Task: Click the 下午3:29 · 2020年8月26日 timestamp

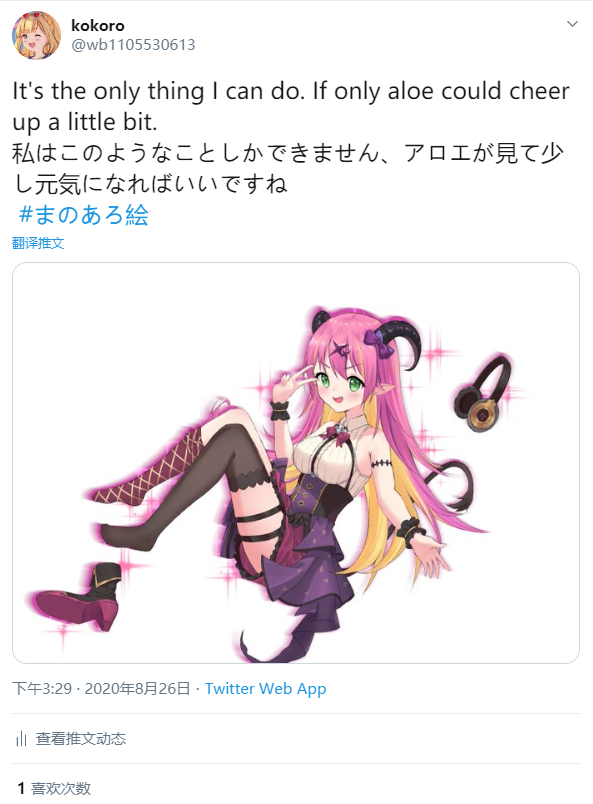Action: click(101, 688)
